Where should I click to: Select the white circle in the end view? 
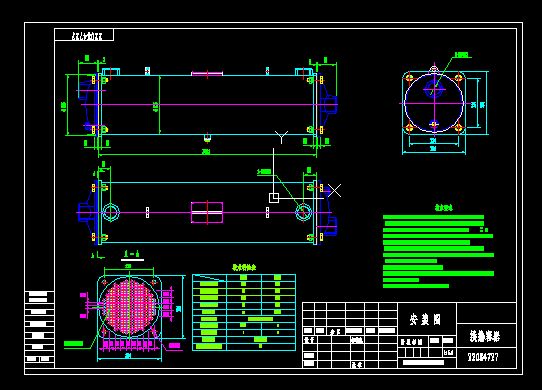[x=434, y=103]
